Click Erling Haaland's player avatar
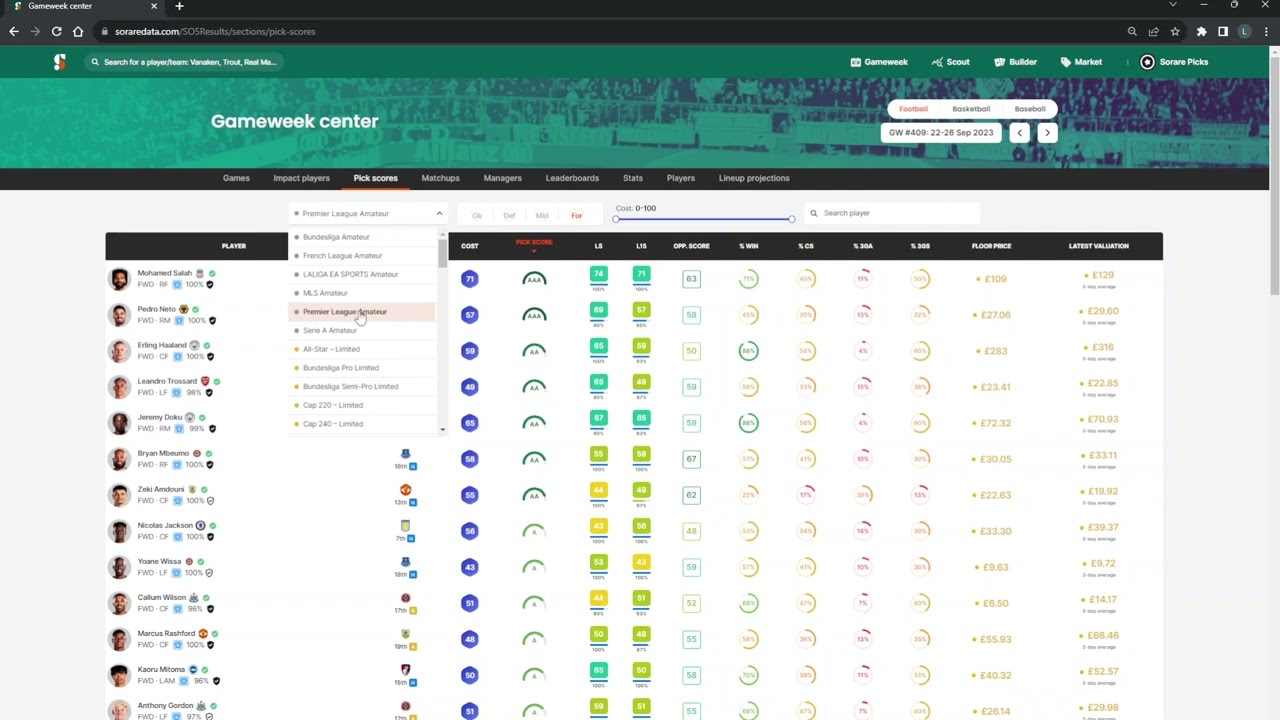 [120, 351]
